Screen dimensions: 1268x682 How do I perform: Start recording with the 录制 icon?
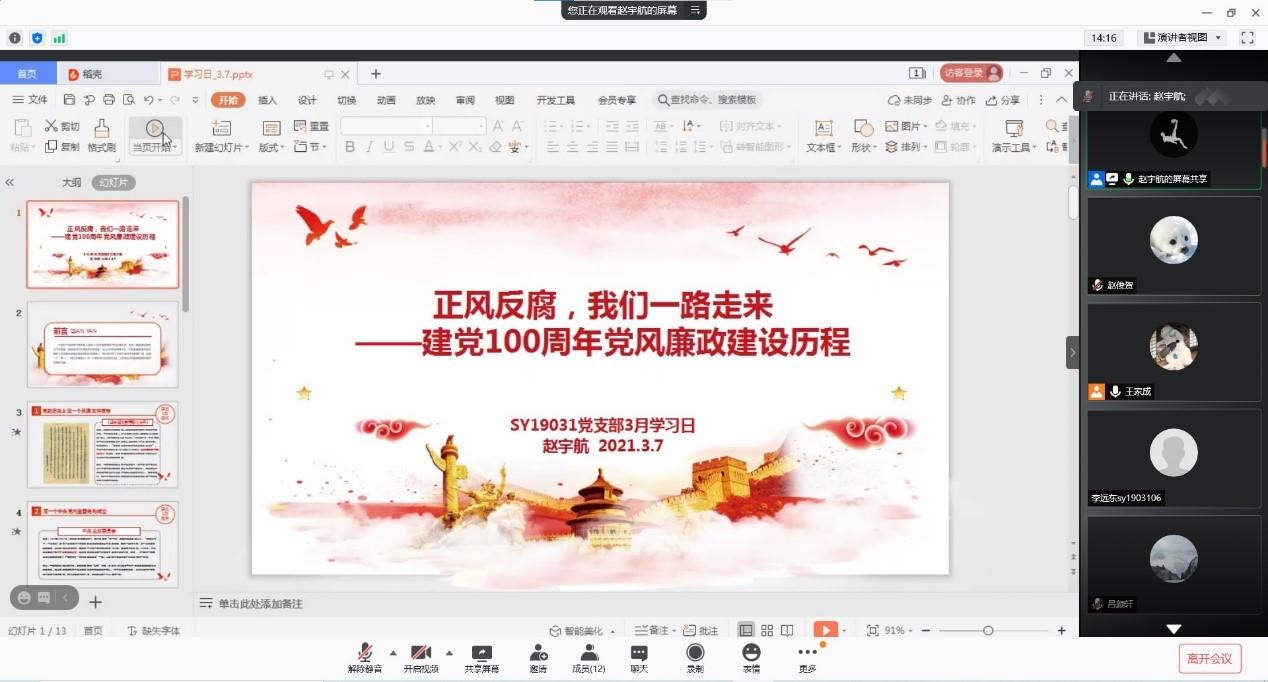click(x=695, y=656)
